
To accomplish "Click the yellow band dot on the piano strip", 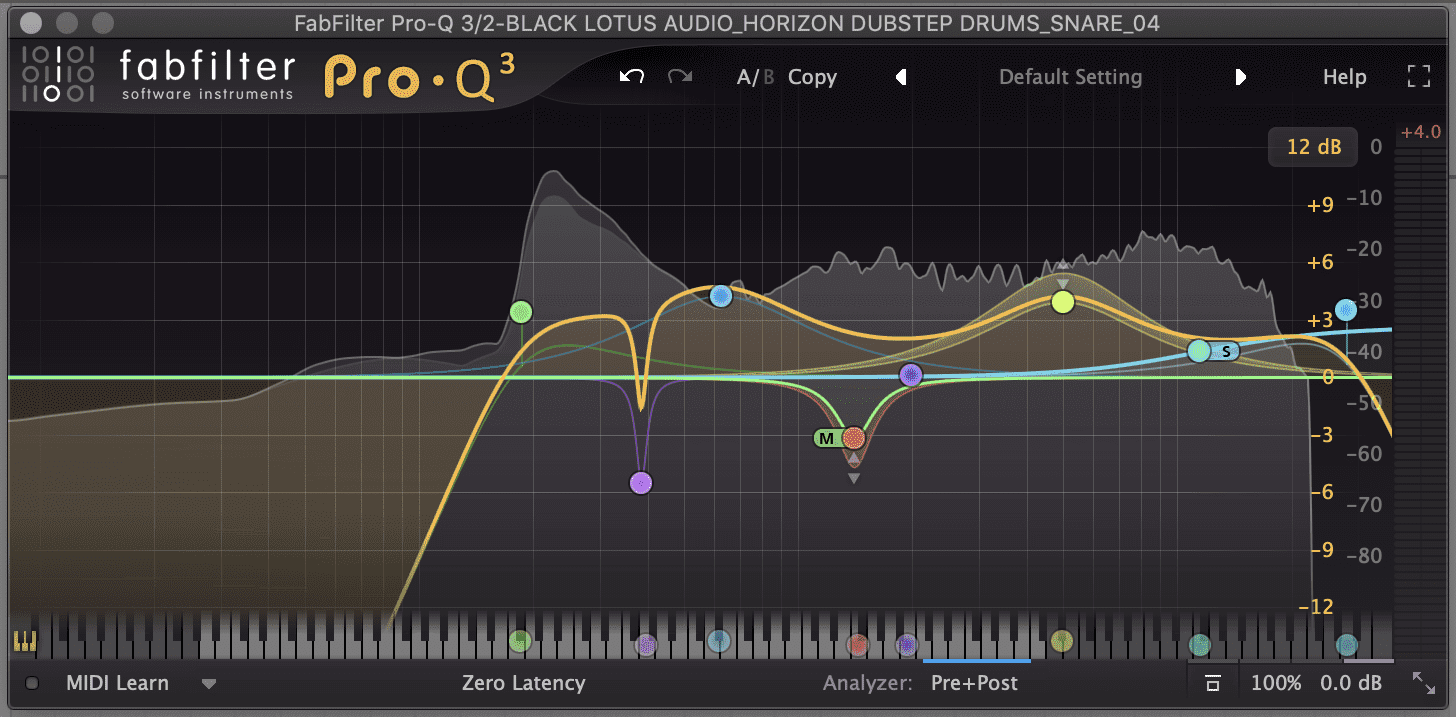I will pos(1062,641).
